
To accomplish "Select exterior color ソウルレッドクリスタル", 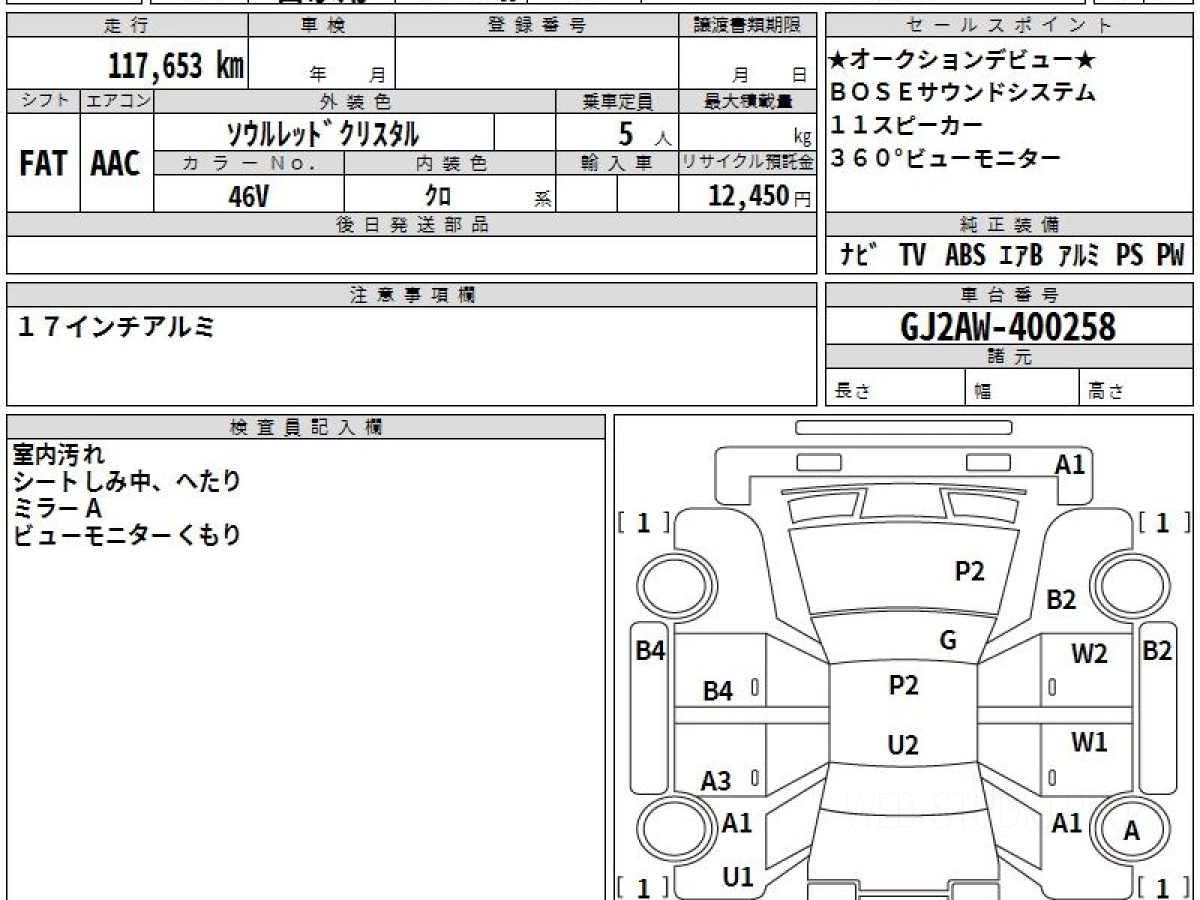I will pos(323,133).
